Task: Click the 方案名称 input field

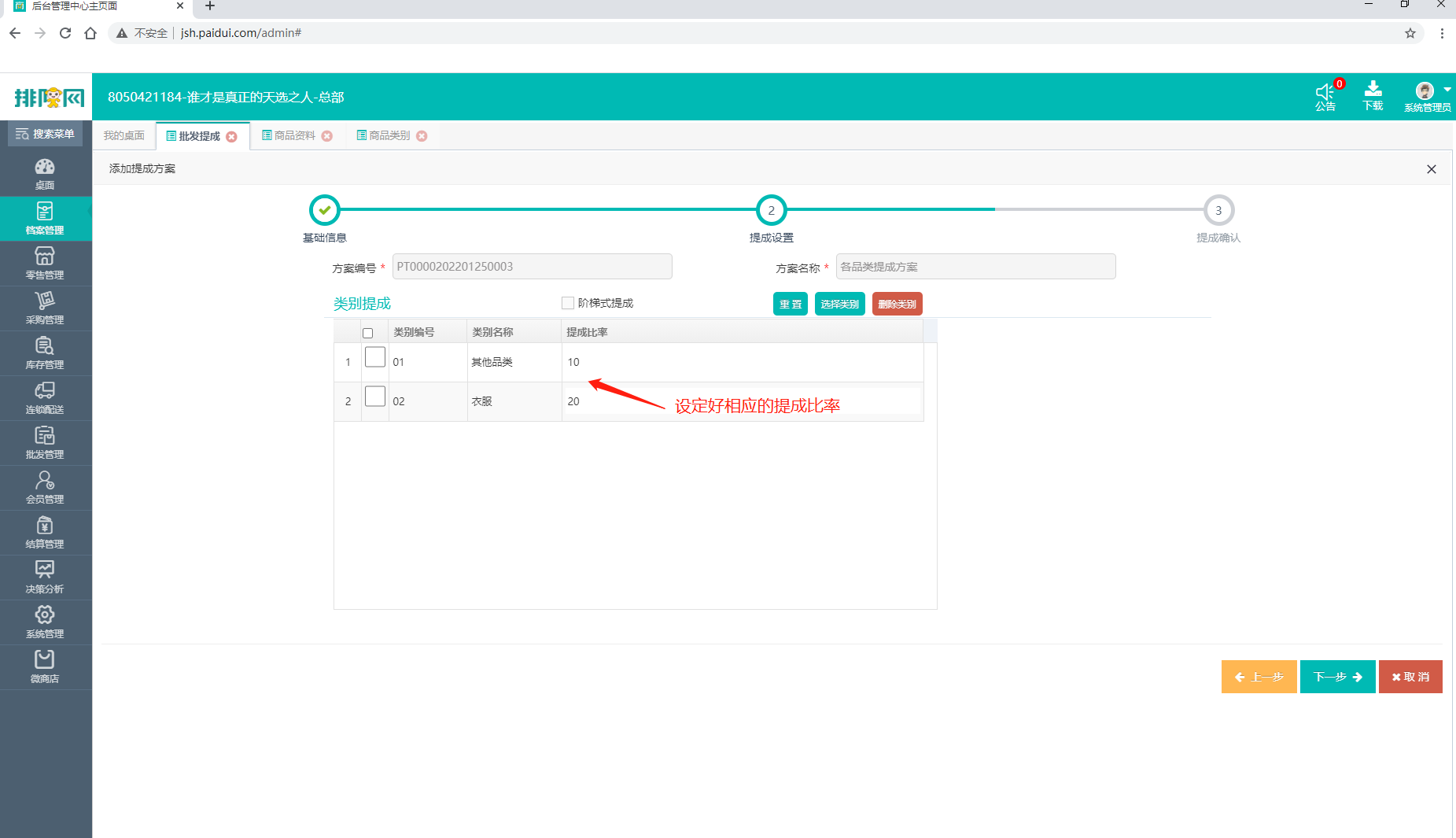Action: tap(976, 267)
